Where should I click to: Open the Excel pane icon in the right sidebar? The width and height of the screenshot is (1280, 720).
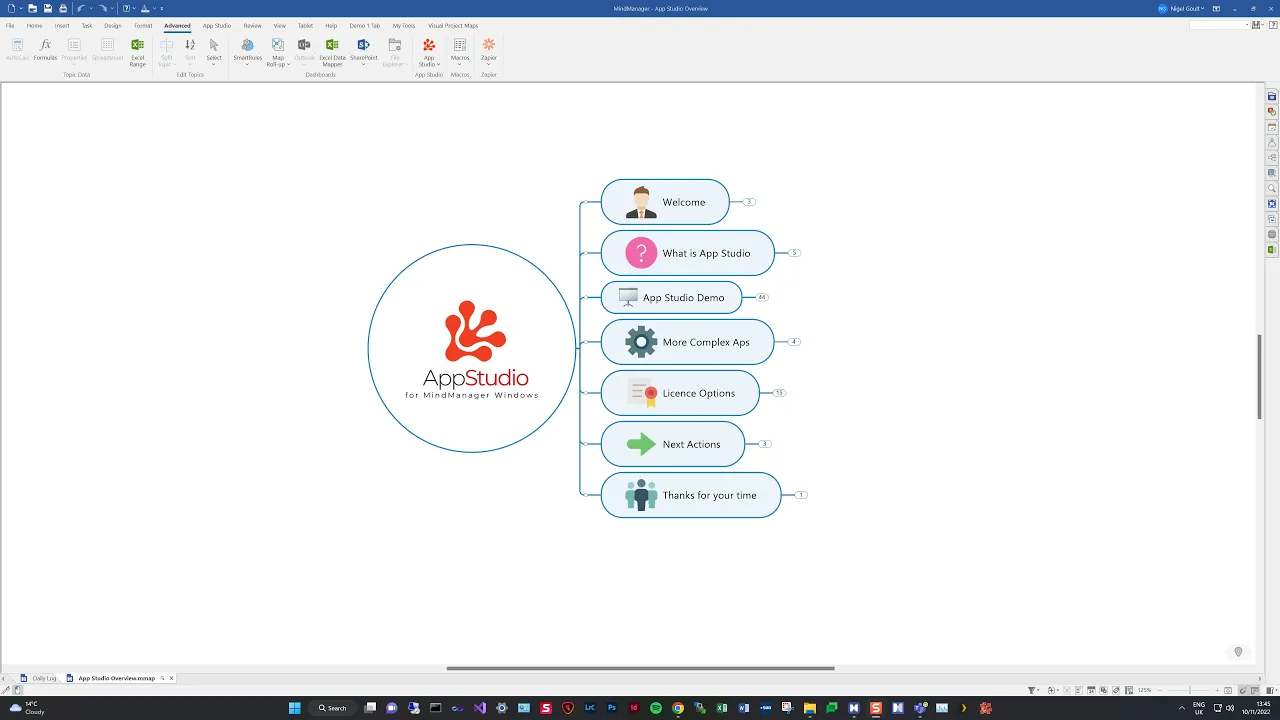tap(1272, 250)
